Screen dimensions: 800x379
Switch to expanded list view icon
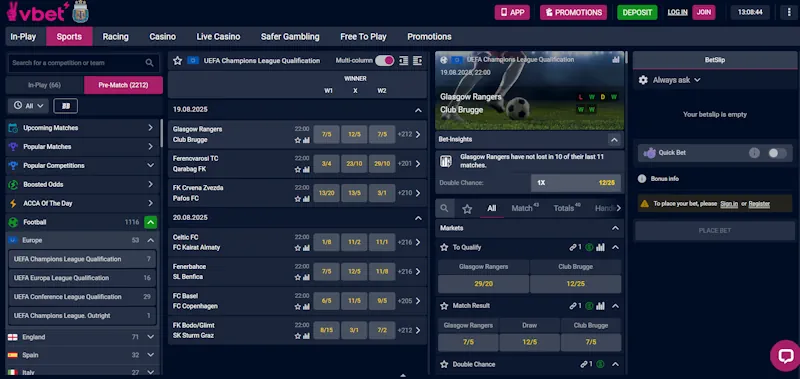417,61
